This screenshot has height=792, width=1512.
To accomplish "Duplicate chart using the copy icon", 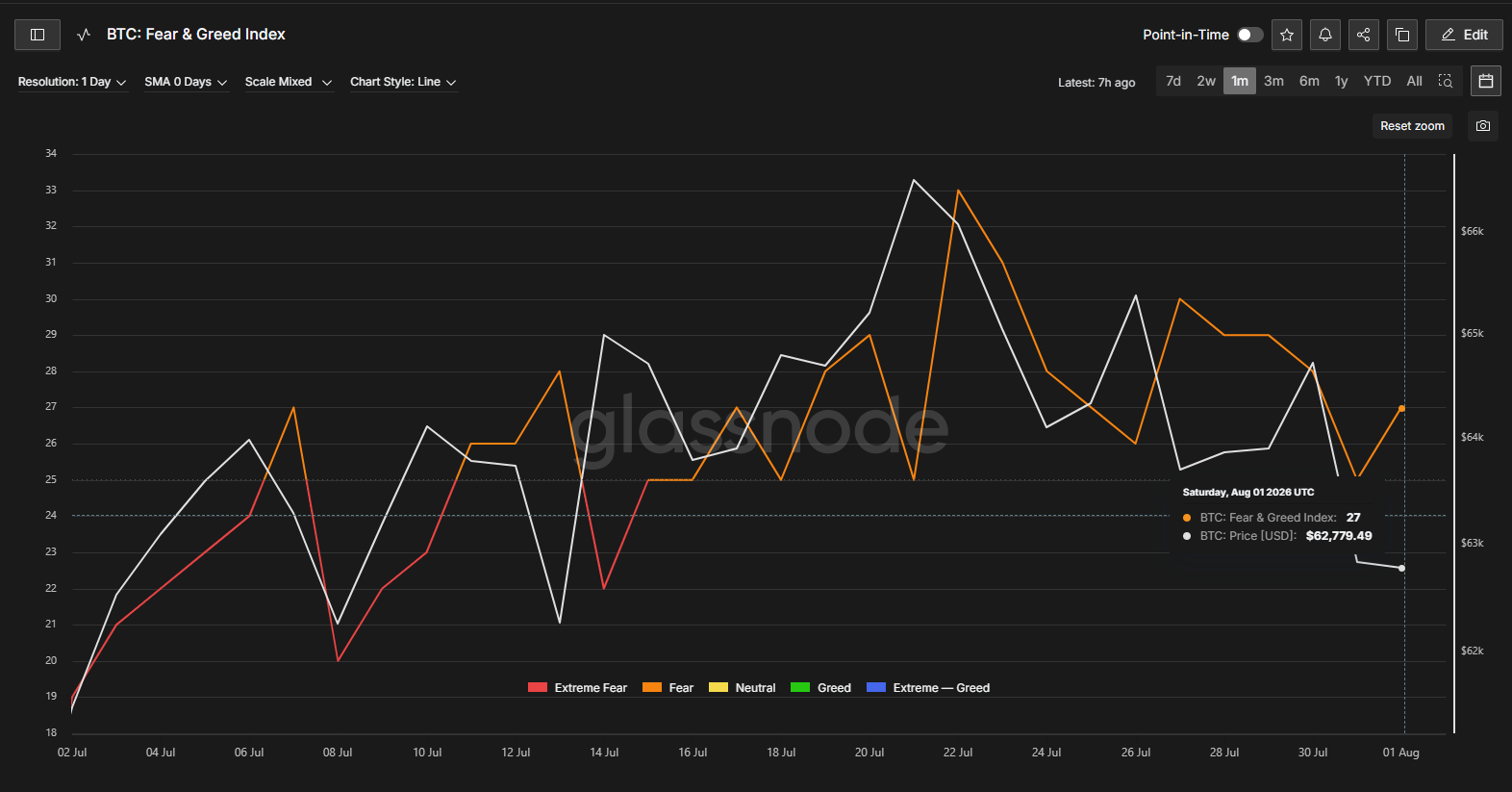I will 1402,35.
